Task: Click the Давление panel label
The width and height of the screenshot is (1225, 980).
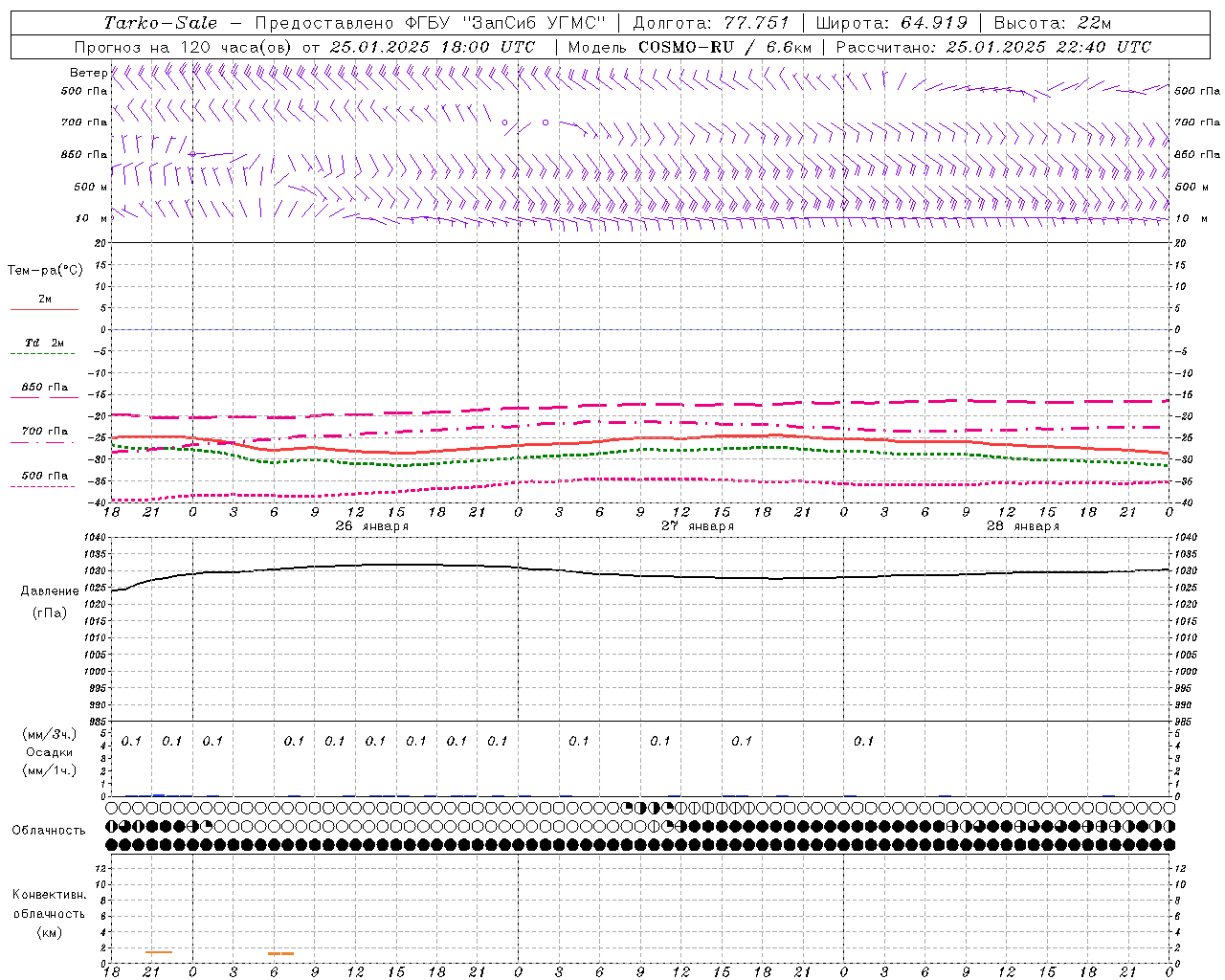Action: 49,591
